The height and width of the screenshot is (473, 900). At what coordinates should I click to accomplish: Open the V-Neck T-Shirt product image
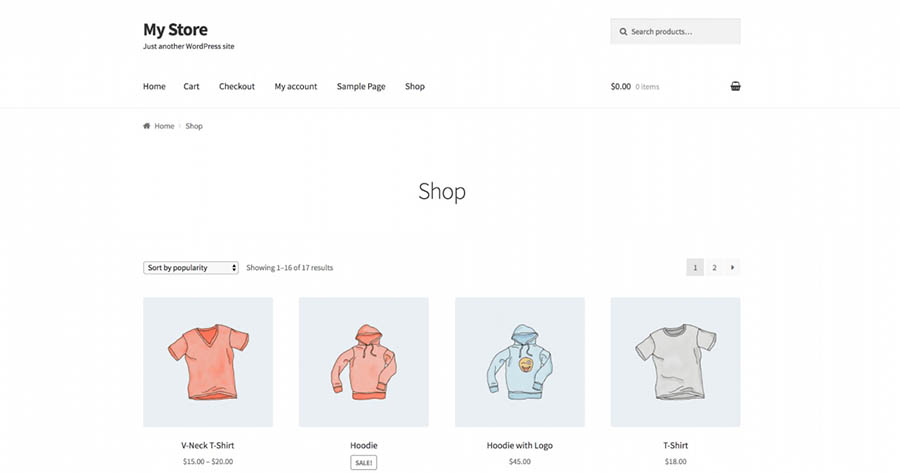pyautogui.click(x=208, y=362)
